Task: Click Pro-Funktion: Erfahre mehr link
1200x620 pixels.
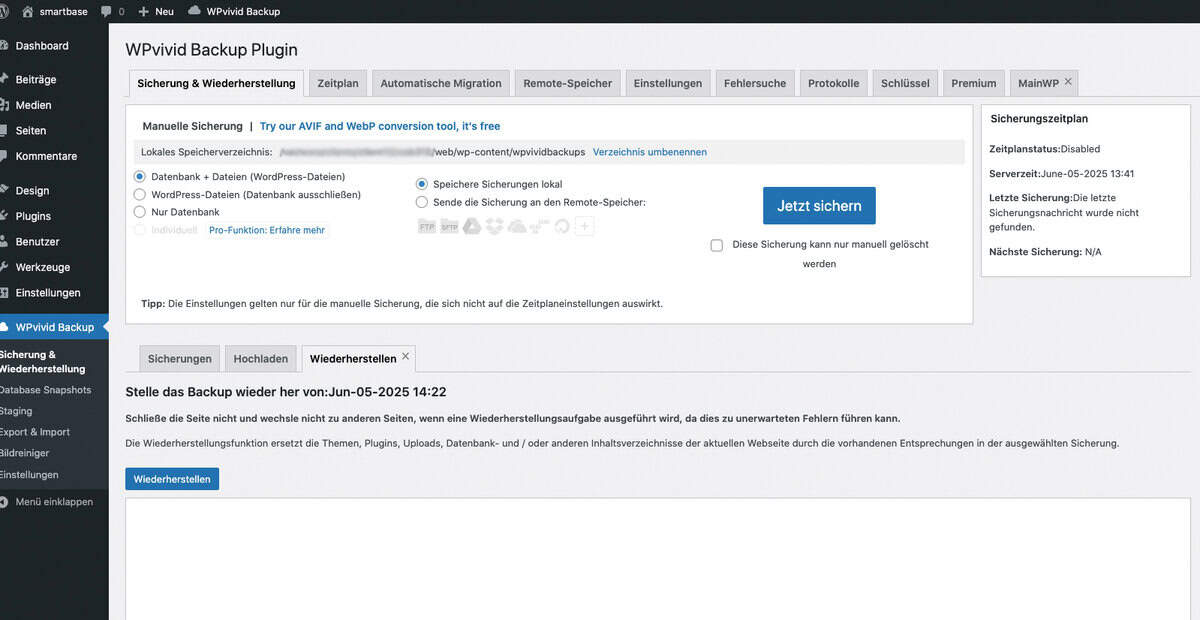Action: (x=267, y=230)
